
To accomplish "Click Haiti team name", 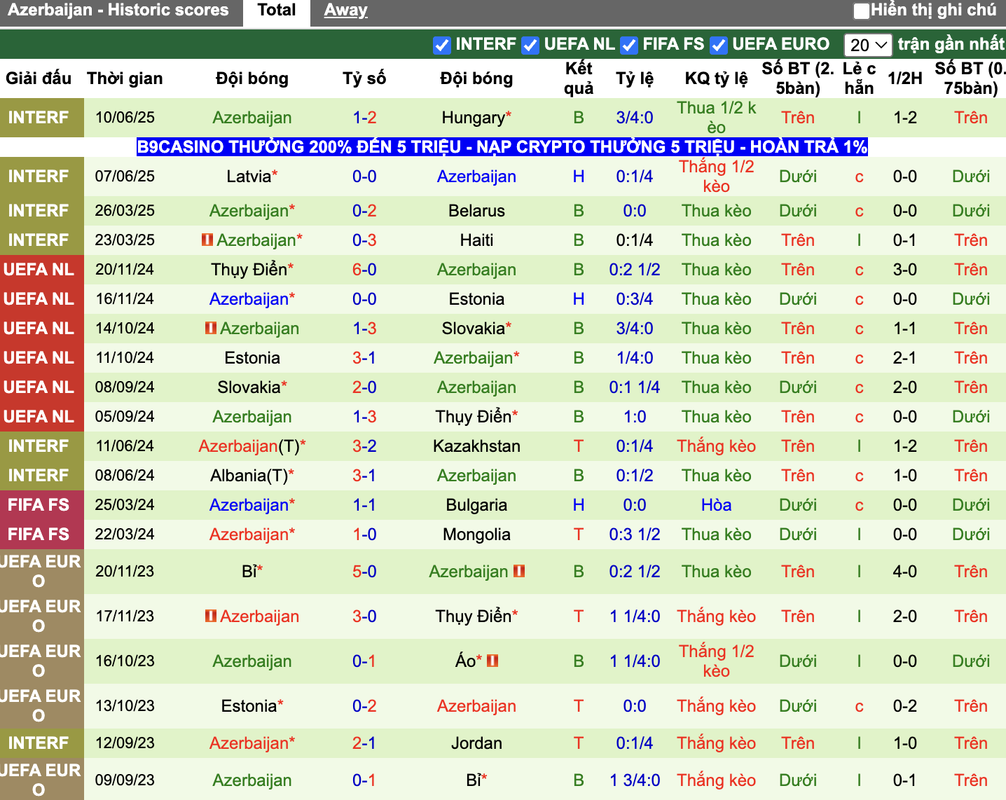I will click(476, 240).
